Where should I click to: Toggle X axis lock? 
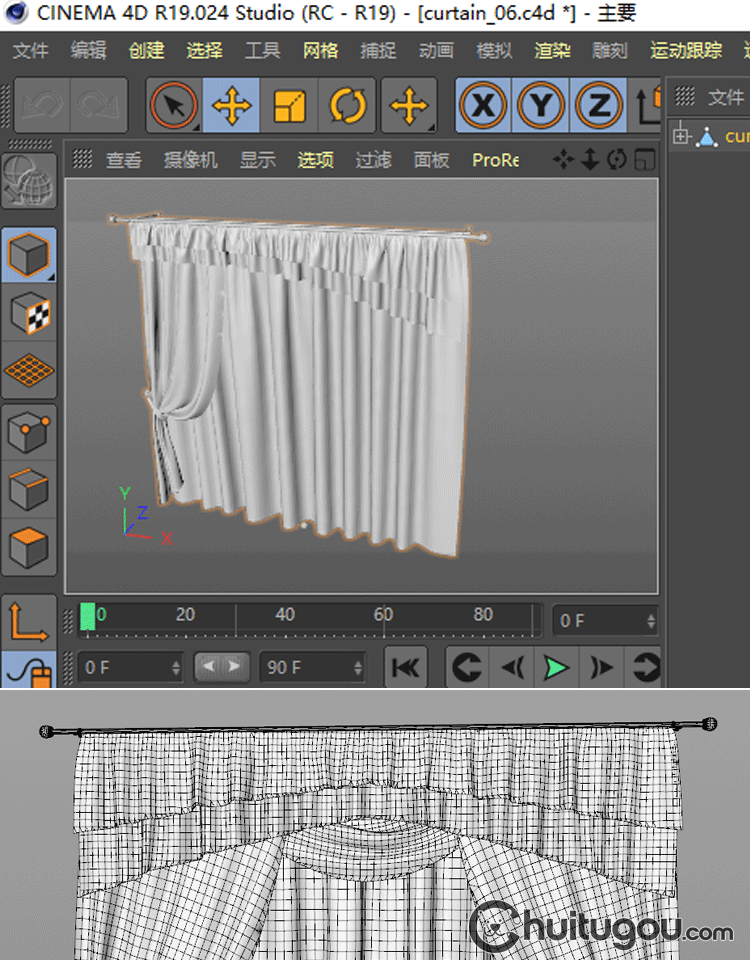[x=484, y=105]
